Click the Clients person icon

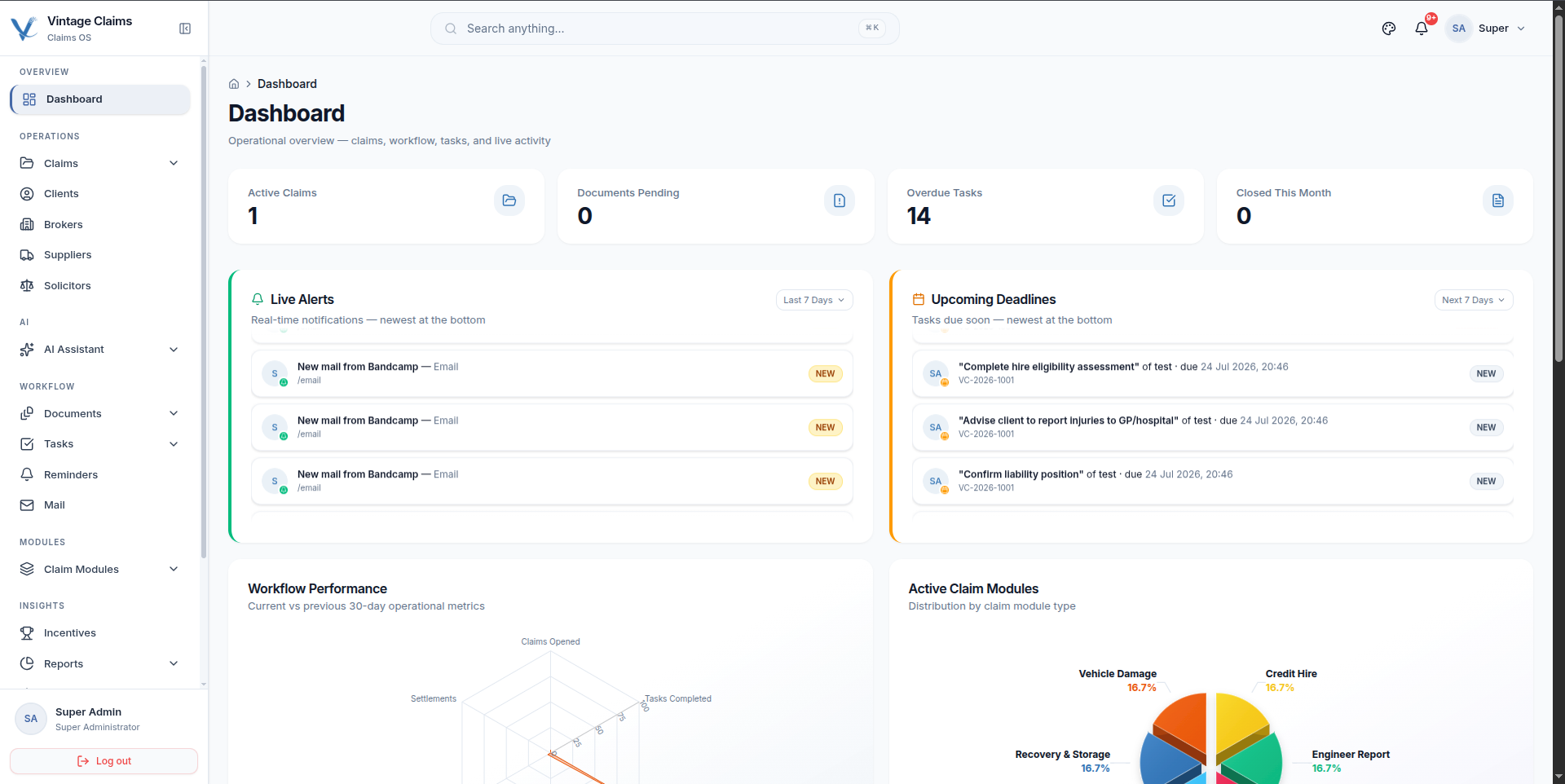(27, 194)
